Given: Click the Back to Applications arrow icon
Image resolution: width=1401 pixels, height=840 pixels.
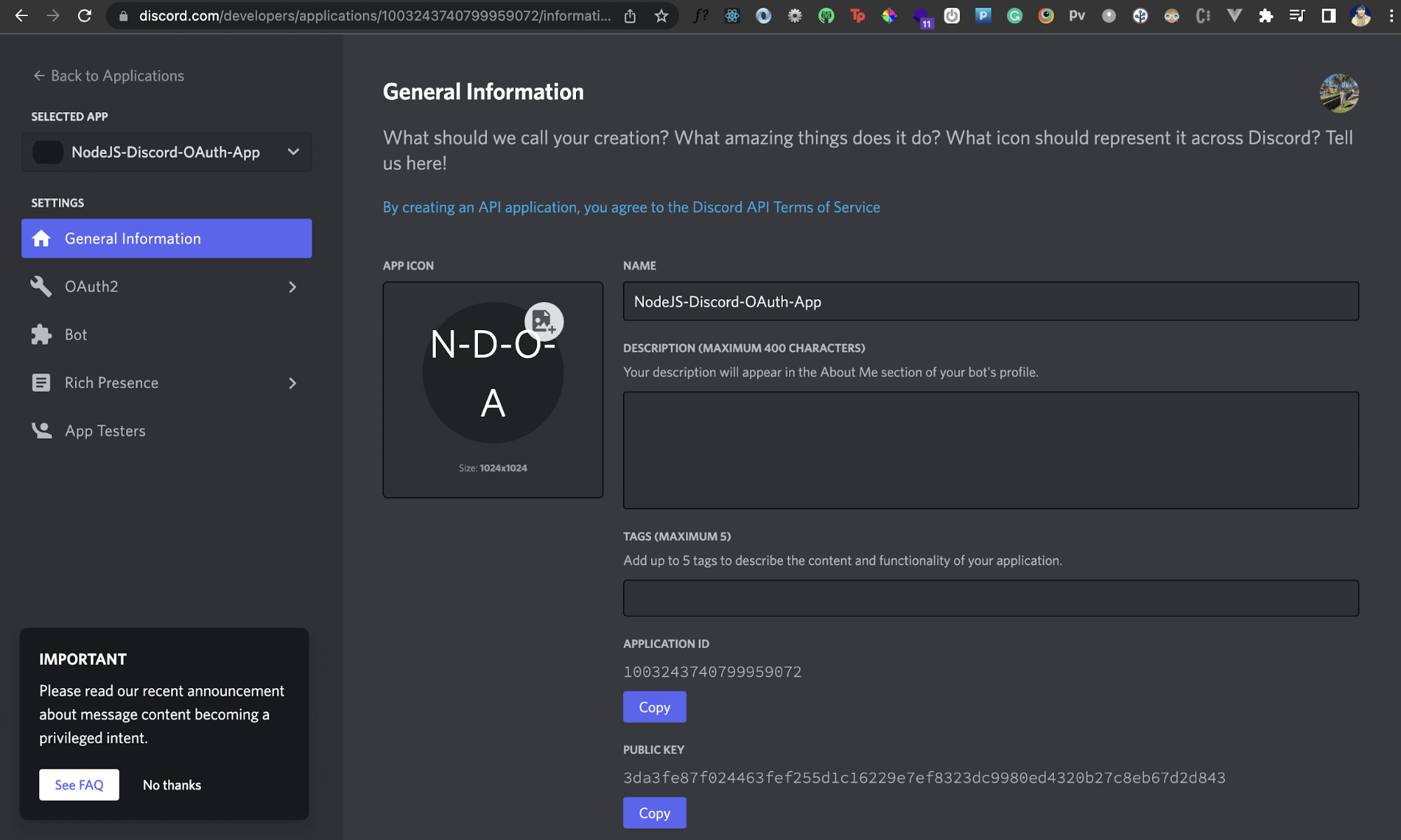Looking at the screenshot, I should (x=37, y=75).
